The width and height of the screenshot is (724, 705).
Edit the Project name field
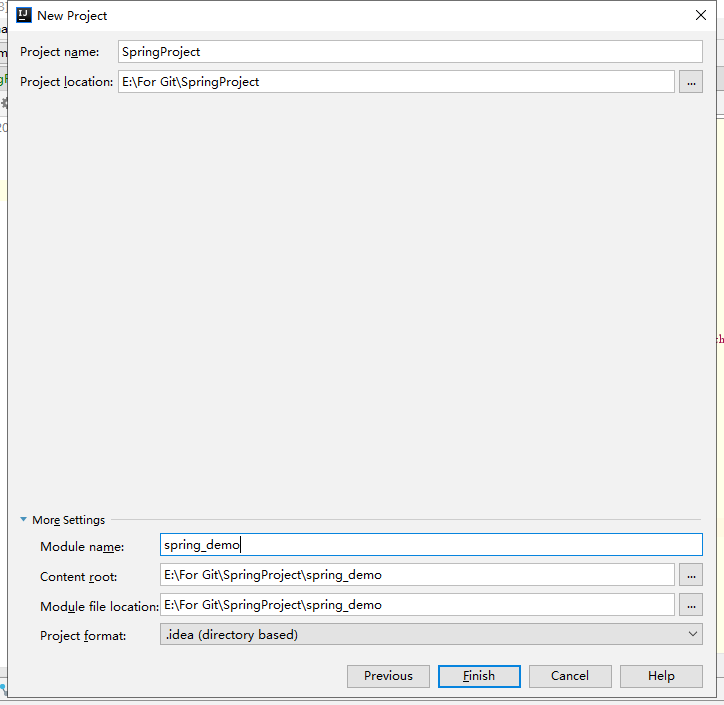[410, 52]
